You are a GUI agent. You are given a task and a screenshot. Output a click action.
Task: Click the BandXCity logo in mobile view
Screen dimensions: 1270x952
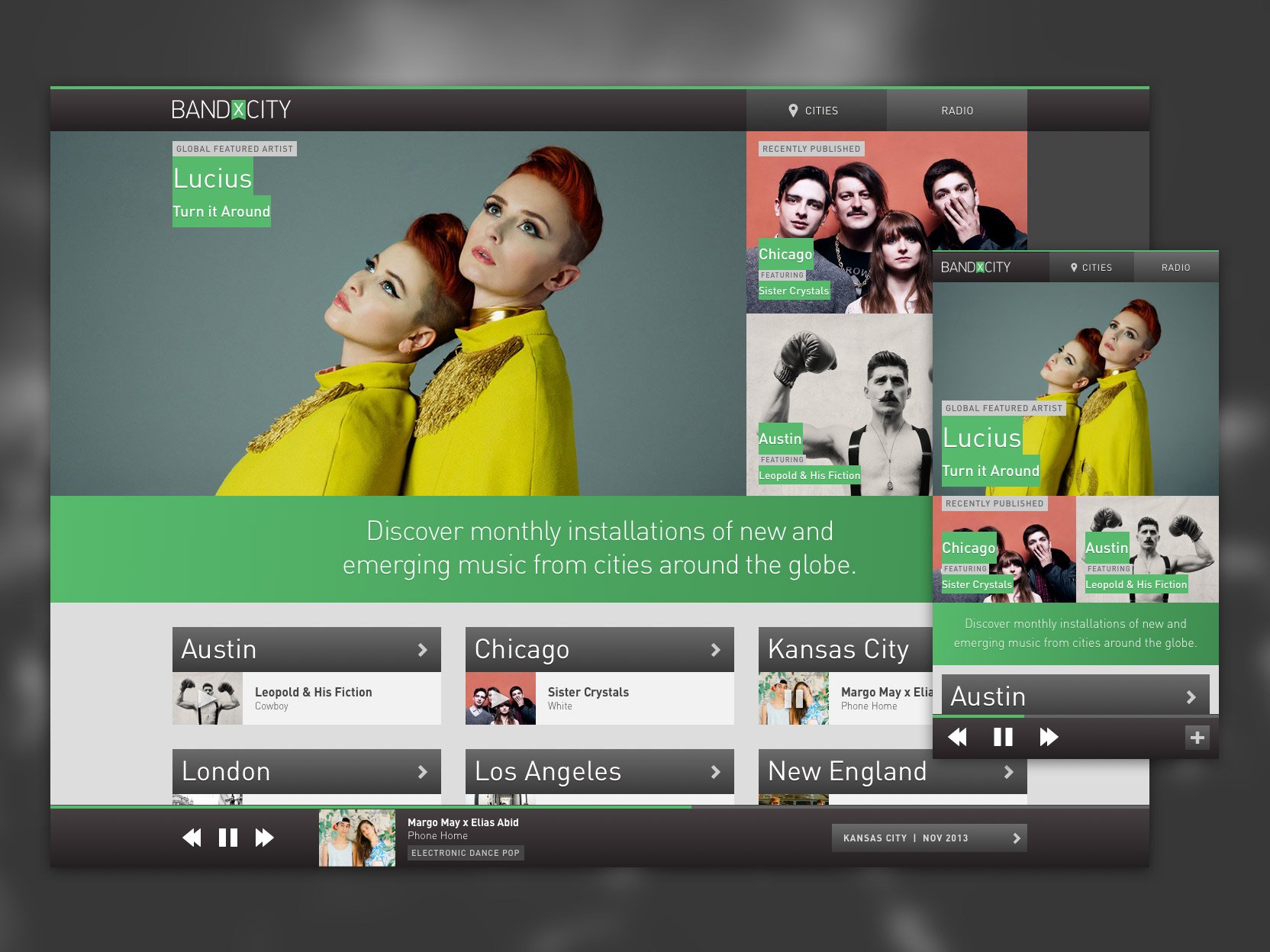pos(975,268)
